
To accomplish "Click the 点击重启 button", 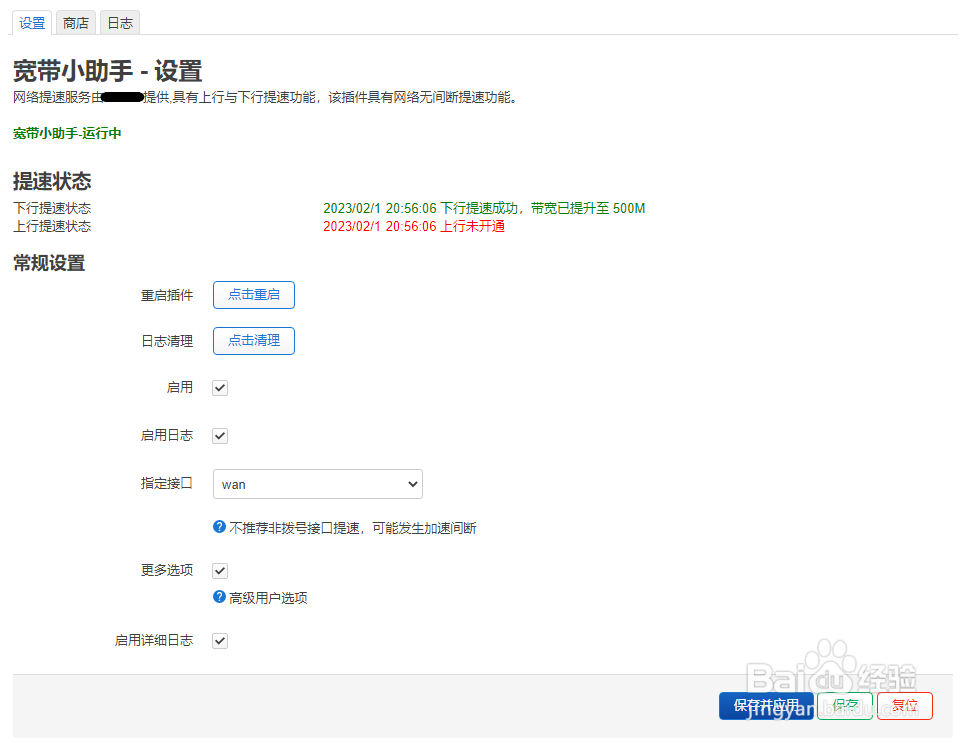I will click(x=254, y=295).
